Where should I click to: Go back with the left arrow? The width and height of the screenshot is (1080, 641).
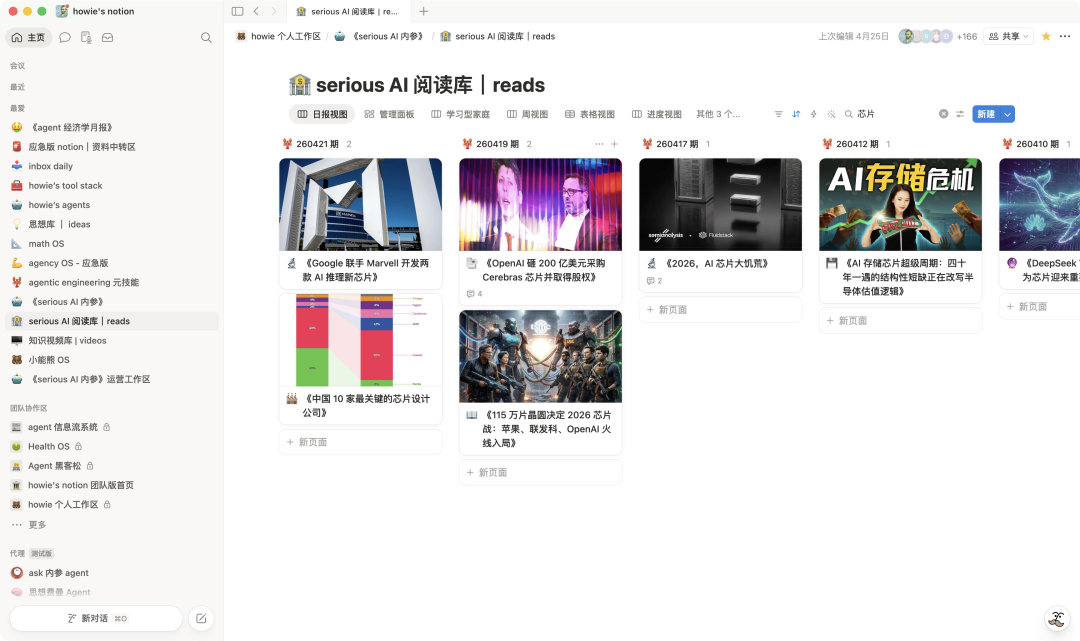tap(256, 11)
